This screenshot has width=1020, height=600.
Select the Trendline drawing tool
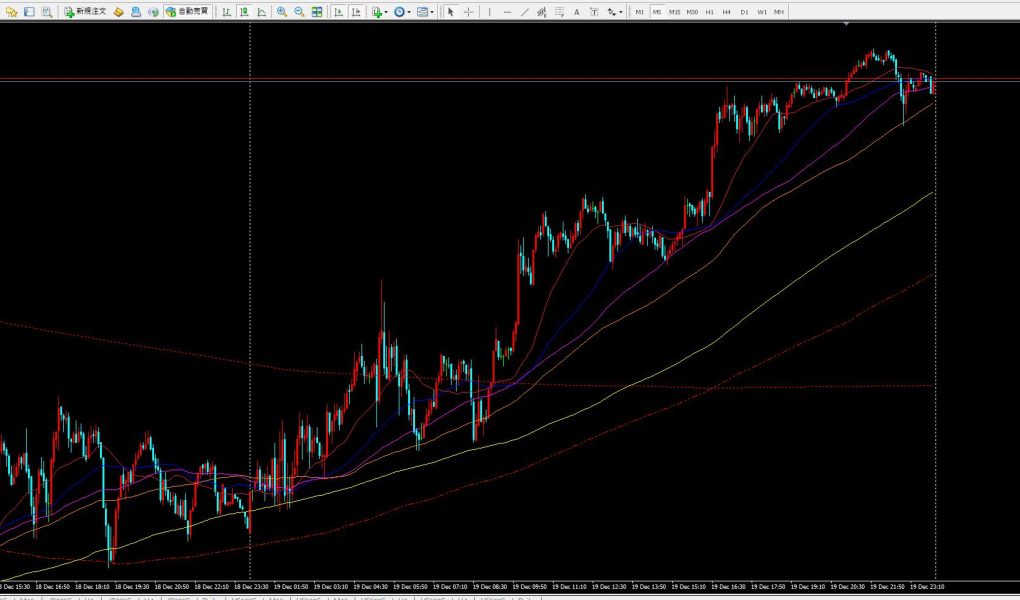(524, 12)
